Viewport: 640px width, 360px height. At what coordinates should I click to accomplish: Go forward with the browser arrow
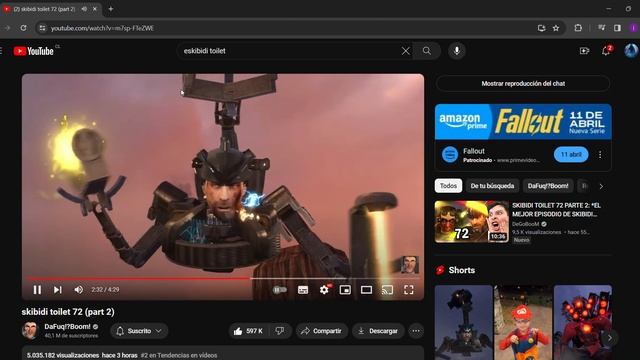(x=7, y=28)
